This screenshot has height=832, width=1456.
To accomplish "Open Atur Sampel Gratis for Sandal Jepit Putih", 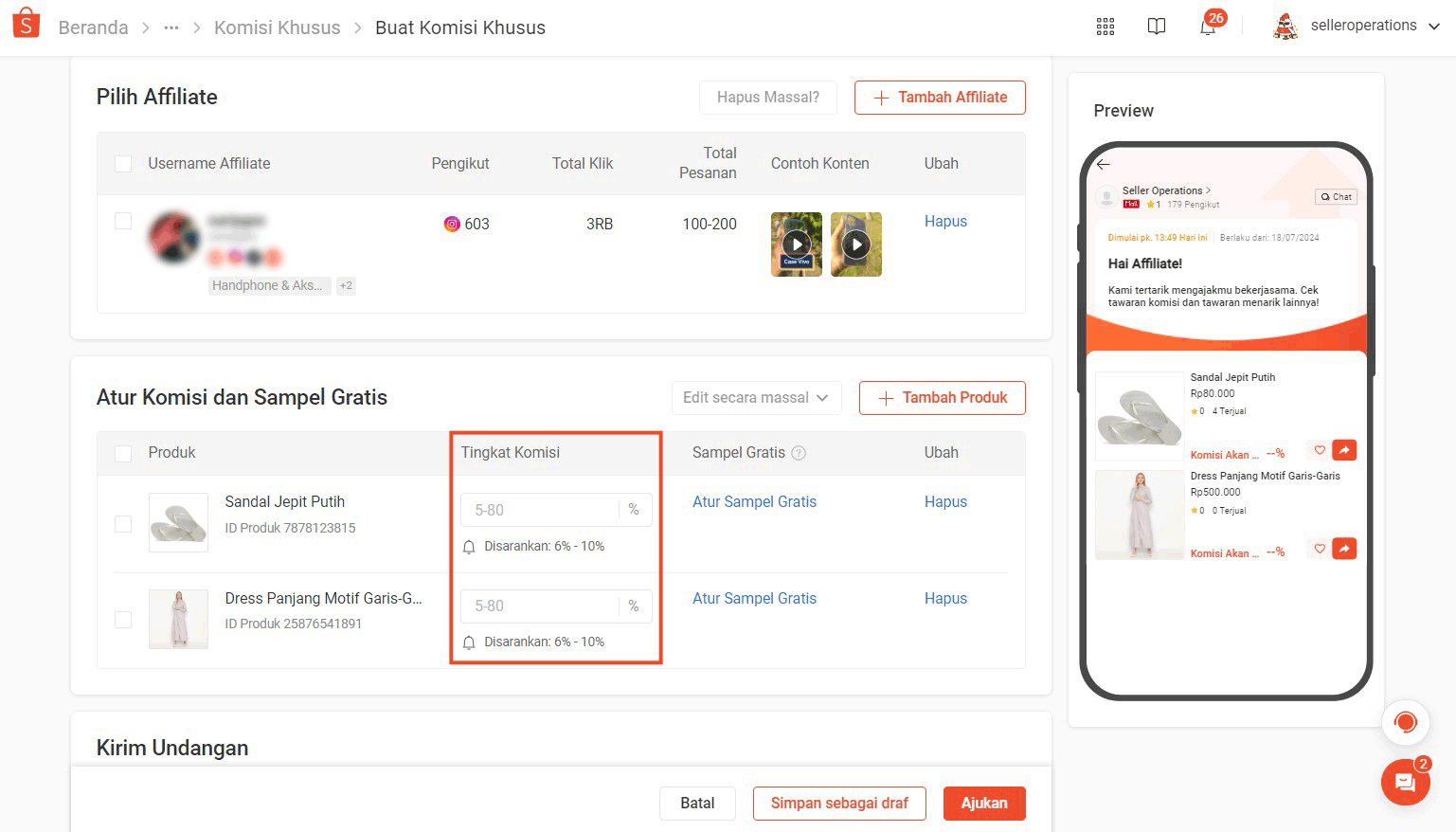I will pyautogui.click(x=754, y=501).
